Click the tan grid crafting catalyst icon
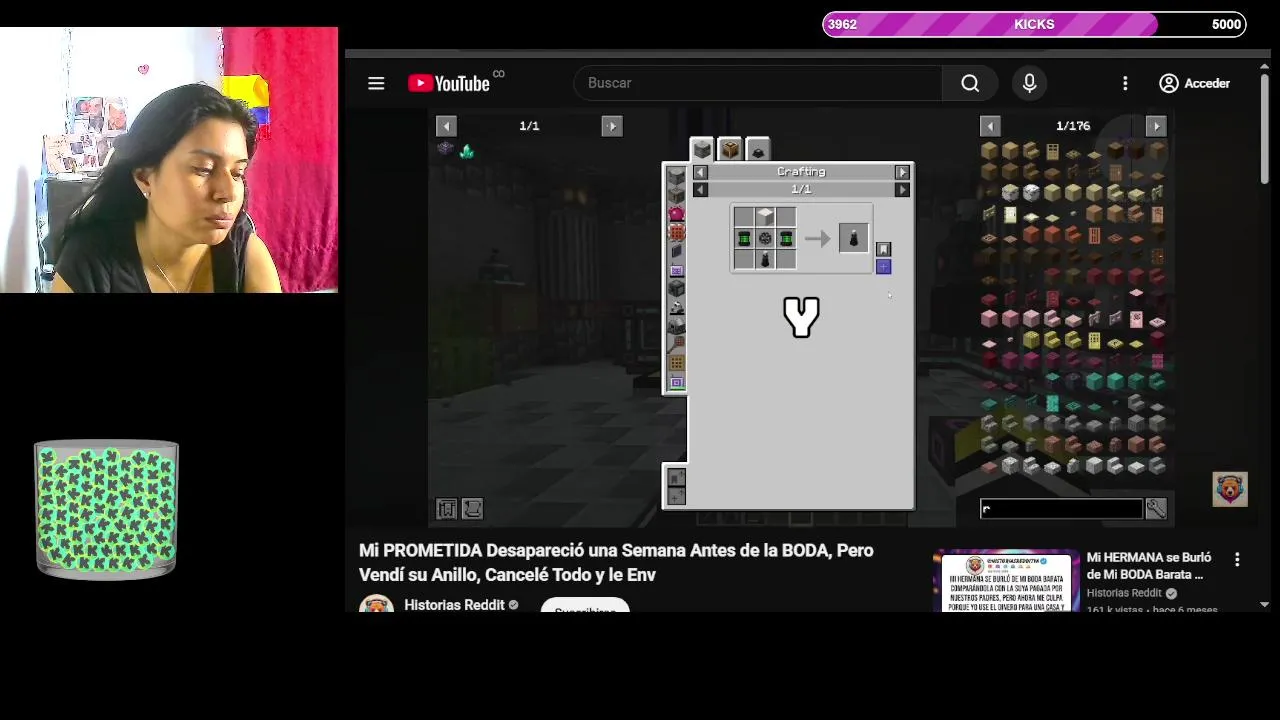This screenshot has height=720, width=1280. coord(676,363)
